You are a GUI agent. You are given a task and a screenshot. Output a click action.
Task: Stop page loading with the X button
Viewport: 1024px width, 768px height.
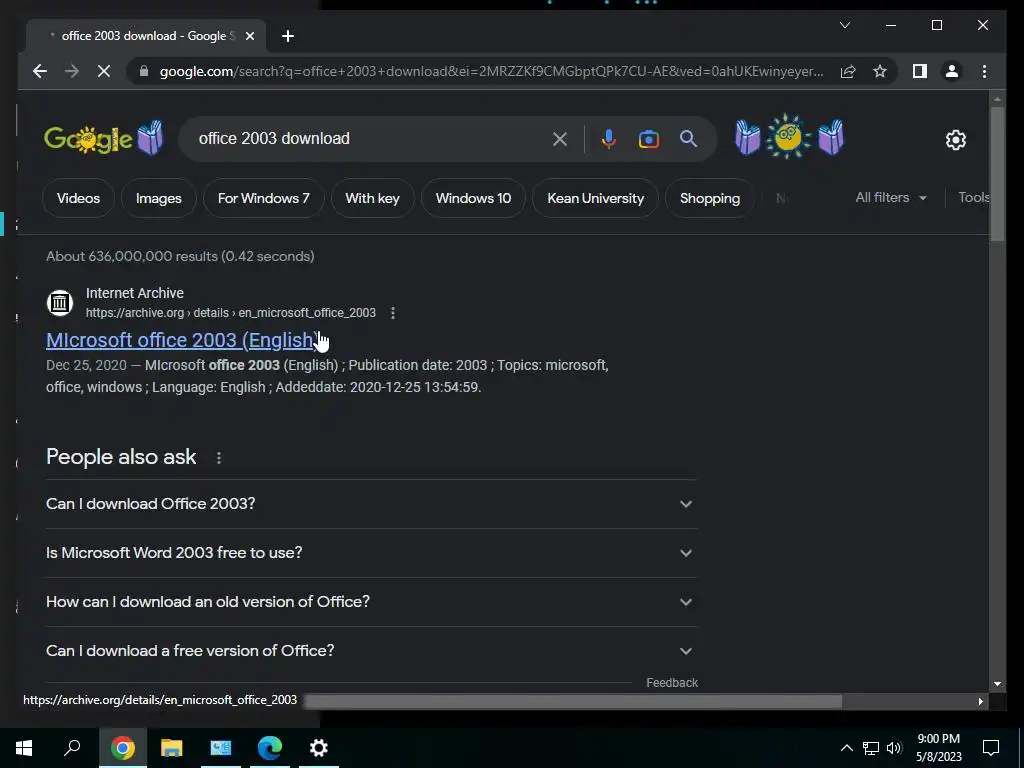(x=104, y=71)
